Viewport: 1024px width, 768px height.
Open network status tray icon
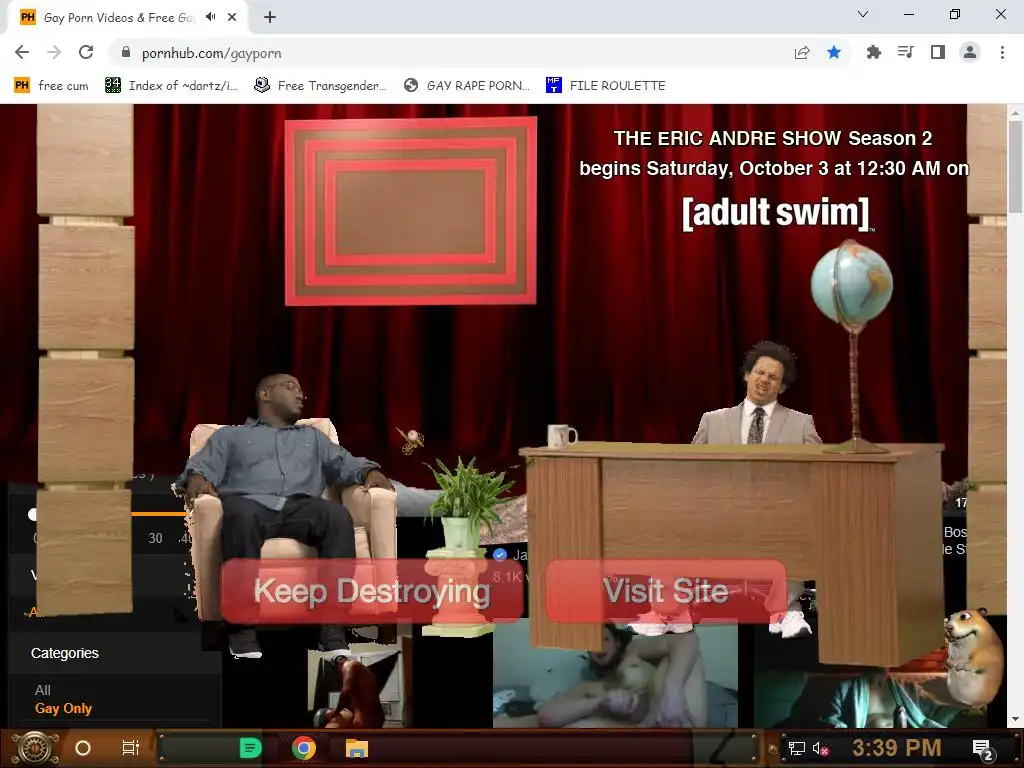click(797, 748)
